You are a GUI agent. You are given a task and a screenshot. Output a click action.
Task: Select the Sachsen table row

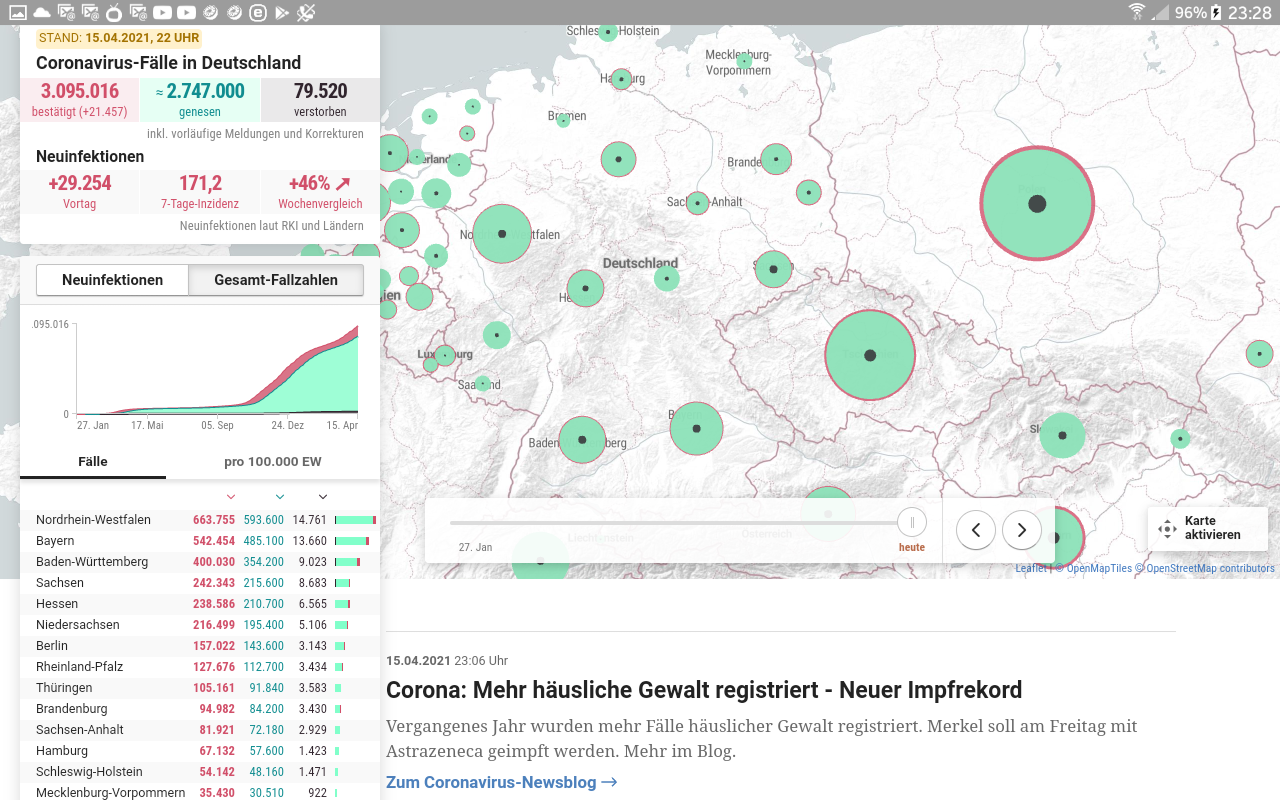pyautogui.click(x=200, y=582)
